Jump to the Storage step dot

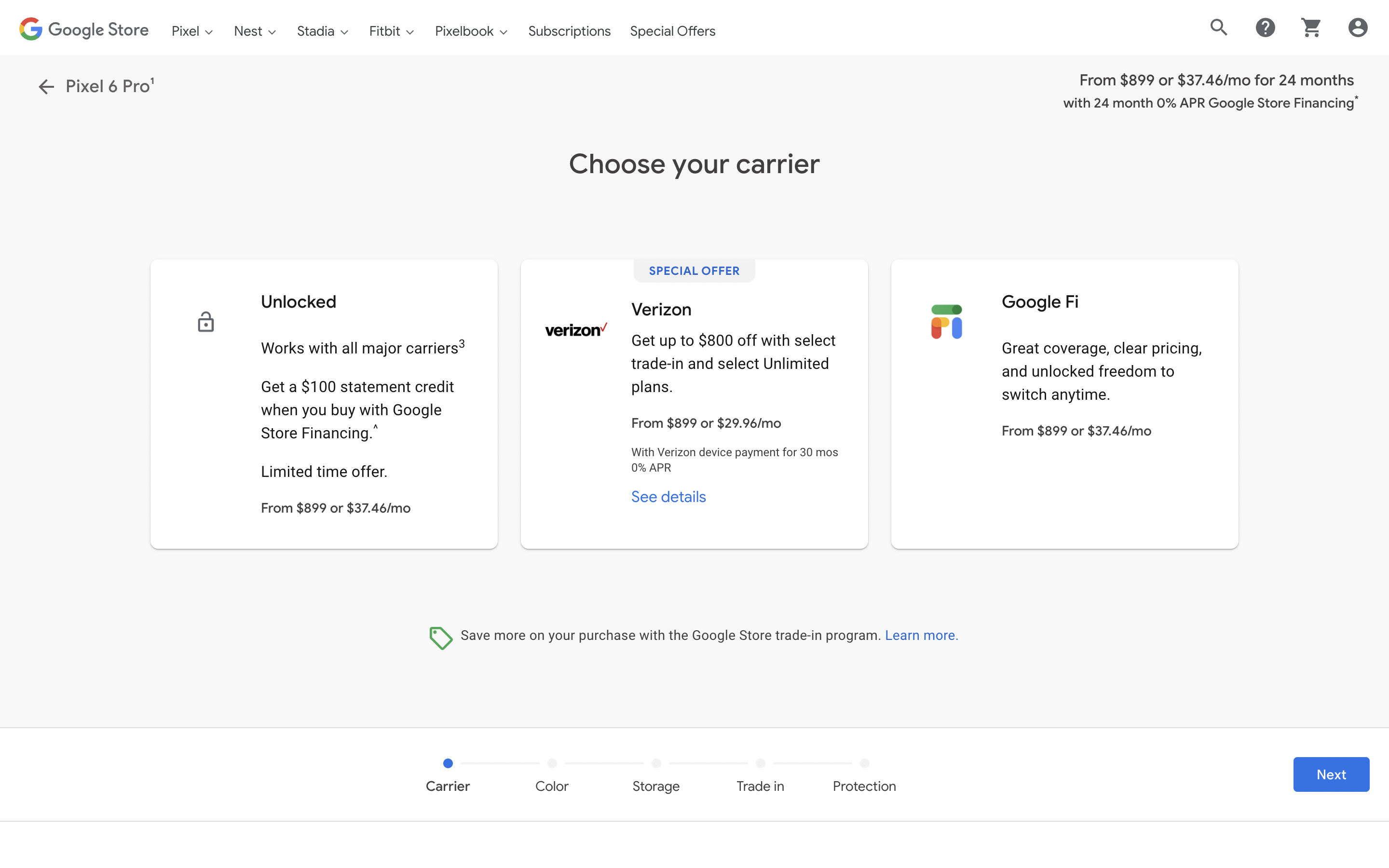tap(656, 763)
